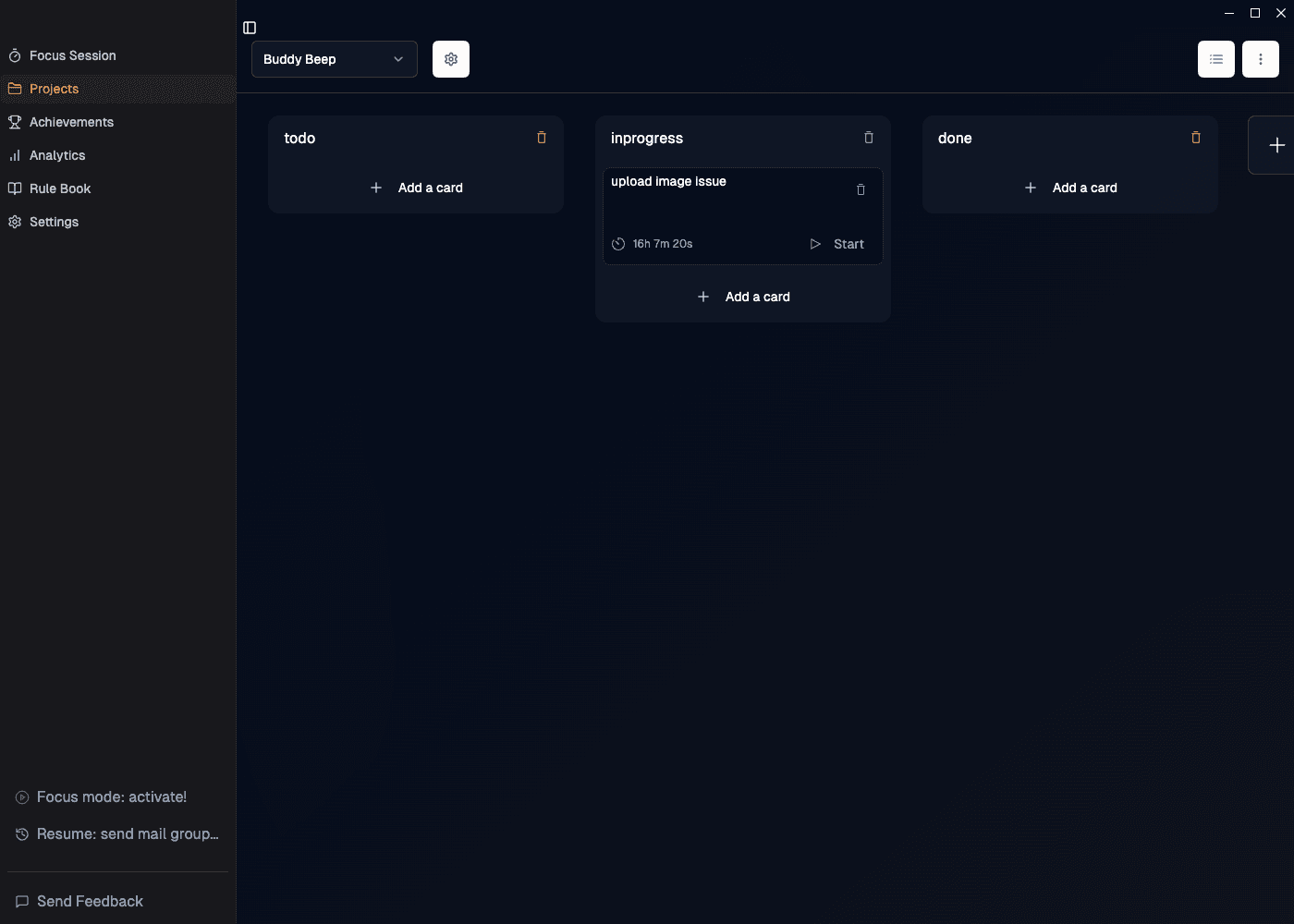The width and height of the screenshot is (1294, 924).
Task: Toggle the sidebar panel icon
Action: tap(250, 28)
